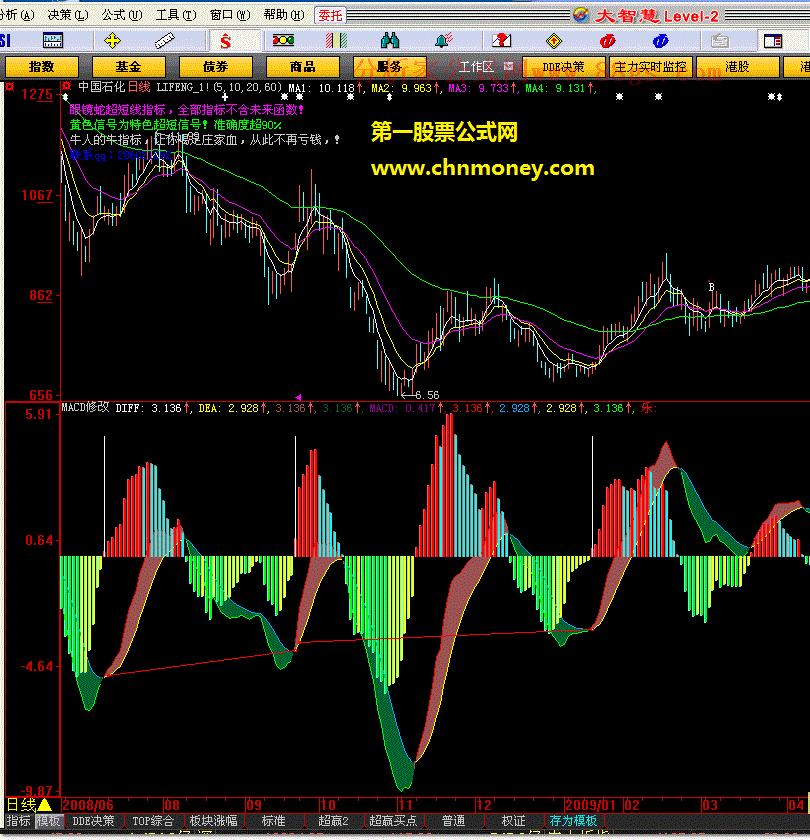Click the small magenta arrow above MACD panel
The width and height of the screenshot is (810, 840).
[298, 397]
